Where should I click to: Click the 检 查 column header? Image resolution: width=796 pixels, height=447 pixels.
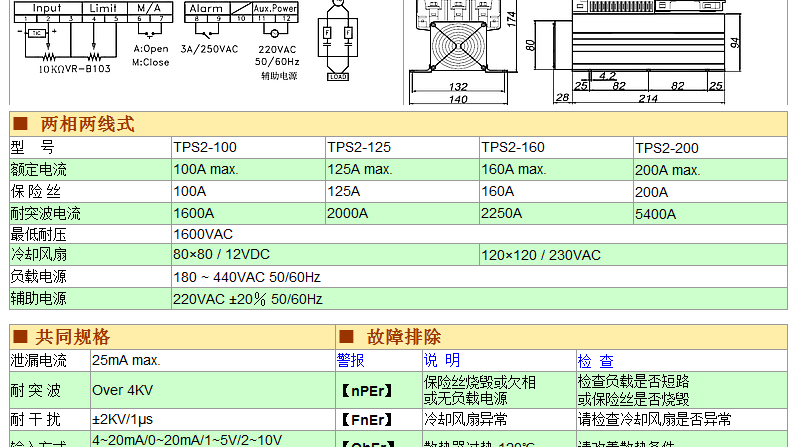point(595,361)
